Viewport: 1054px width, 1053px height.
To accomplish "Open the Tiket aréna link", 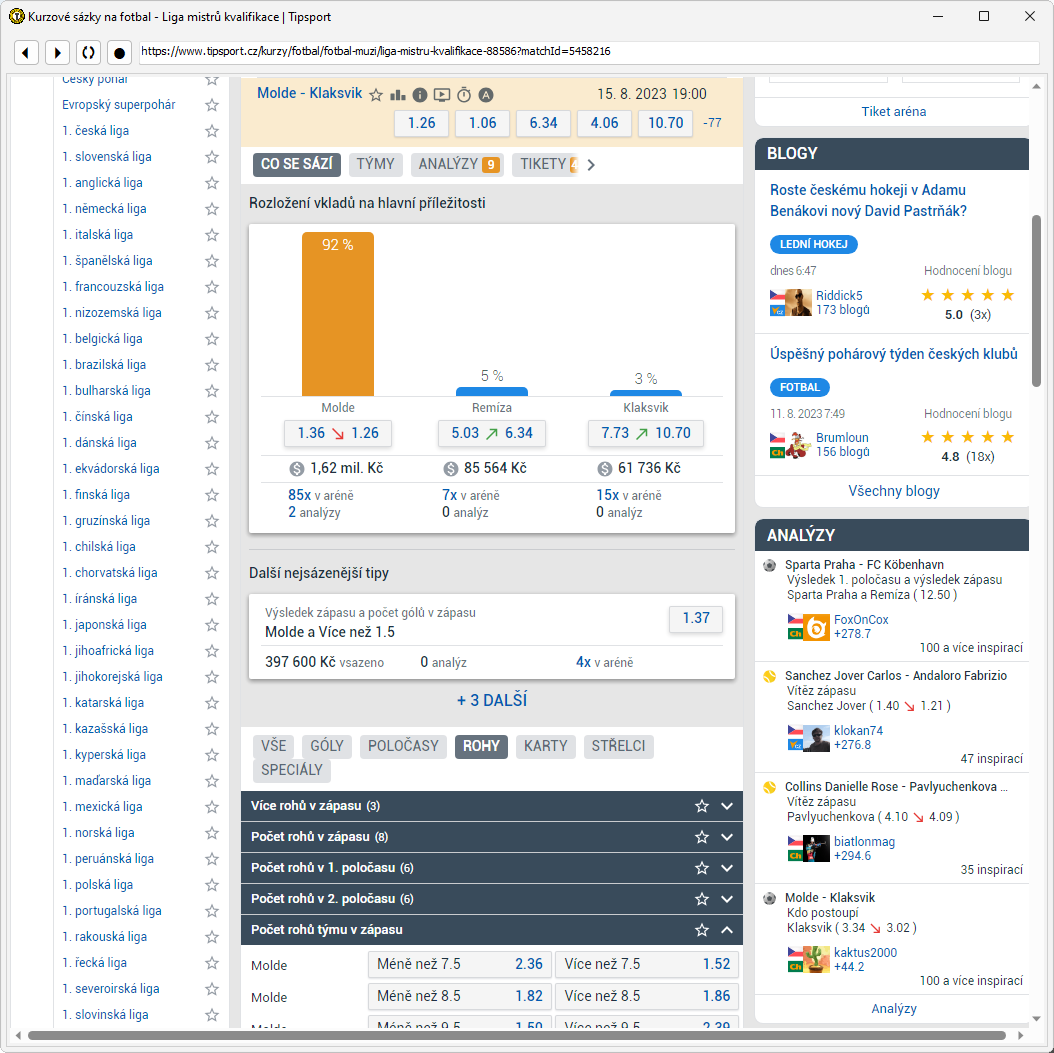I will point(893,112).
